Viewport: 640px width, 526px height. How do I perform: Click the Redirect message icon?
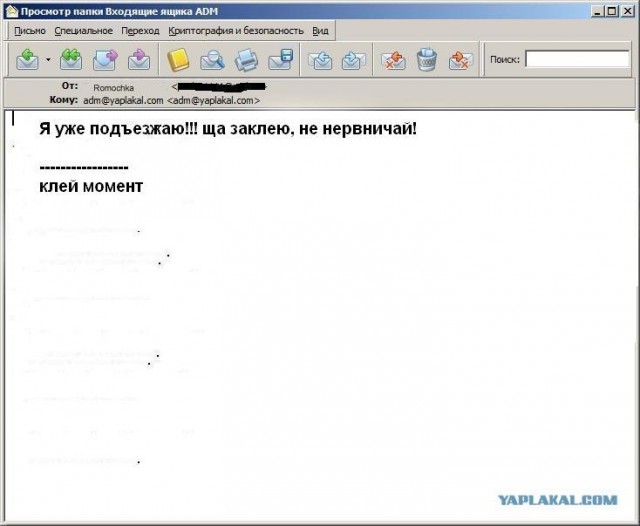pyautogui.click(x=139, y=60)
